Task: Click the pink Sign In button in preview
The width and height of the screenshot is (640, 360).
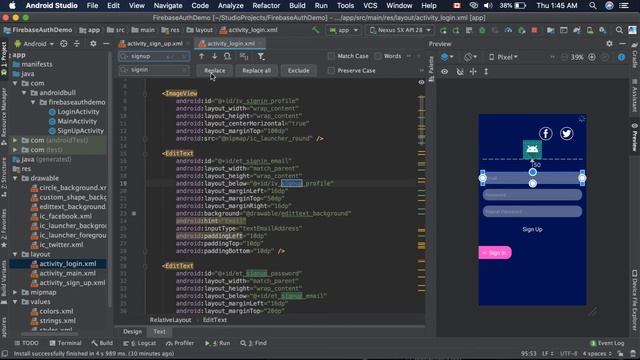Action: pos(495,253)
